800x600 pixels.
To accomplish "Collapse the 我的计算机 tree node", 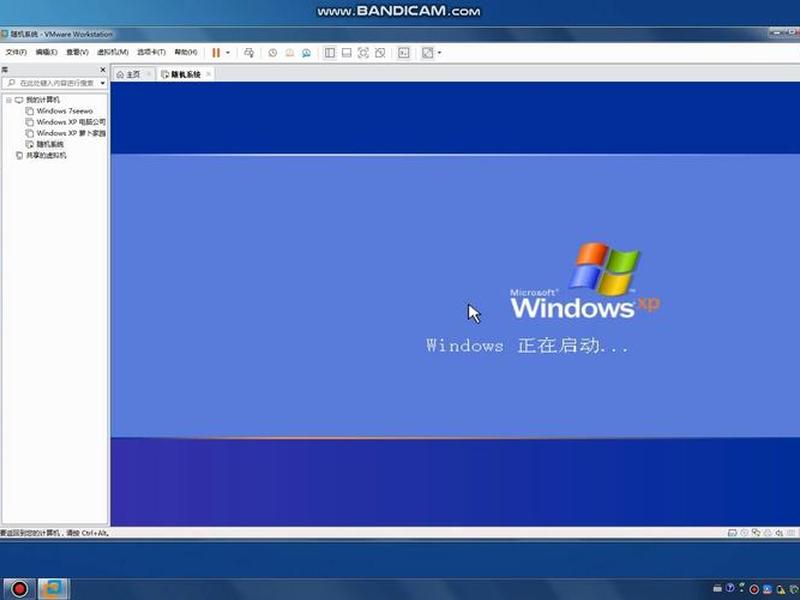I will [x=9, y=100].
